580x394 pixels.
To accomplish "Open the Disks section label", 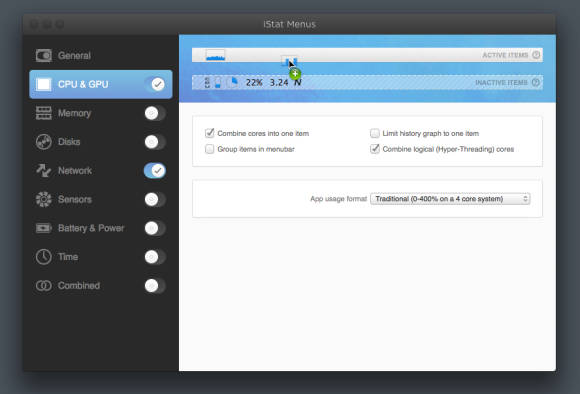I will [69, 142].
